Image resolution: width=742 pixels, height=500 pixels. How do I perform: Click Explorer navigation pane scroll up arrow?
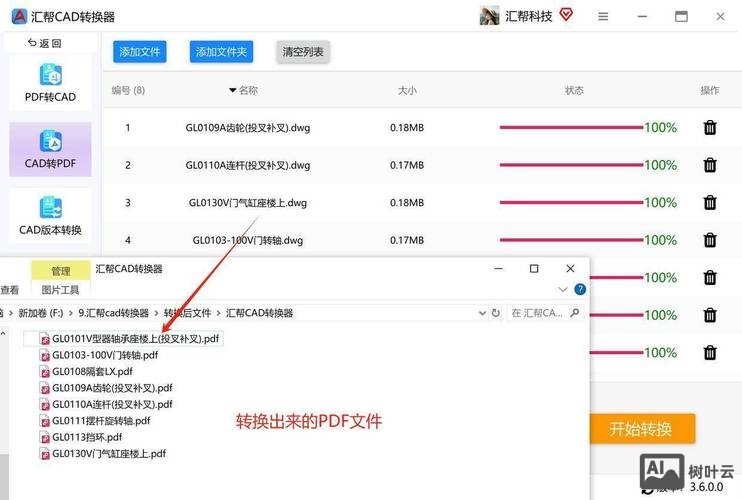(x=3, y=334)
